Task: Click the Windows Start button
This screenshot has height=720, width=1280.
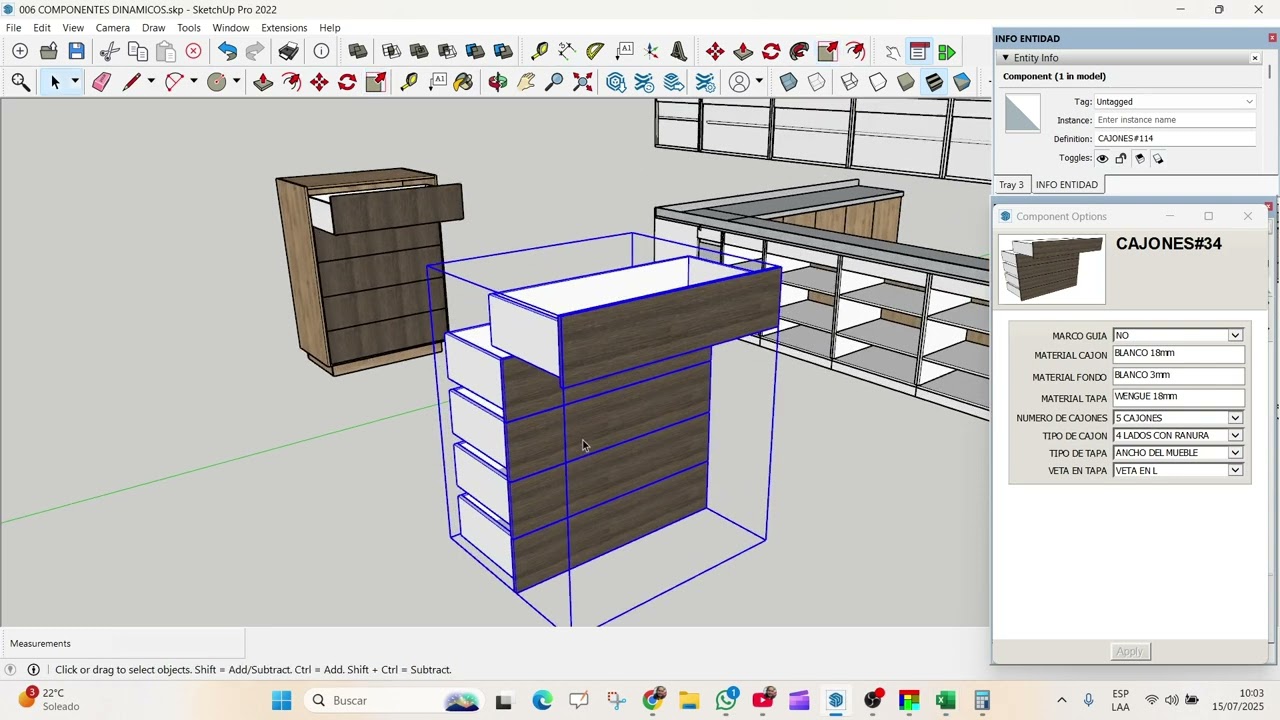Action: (281, 700)
